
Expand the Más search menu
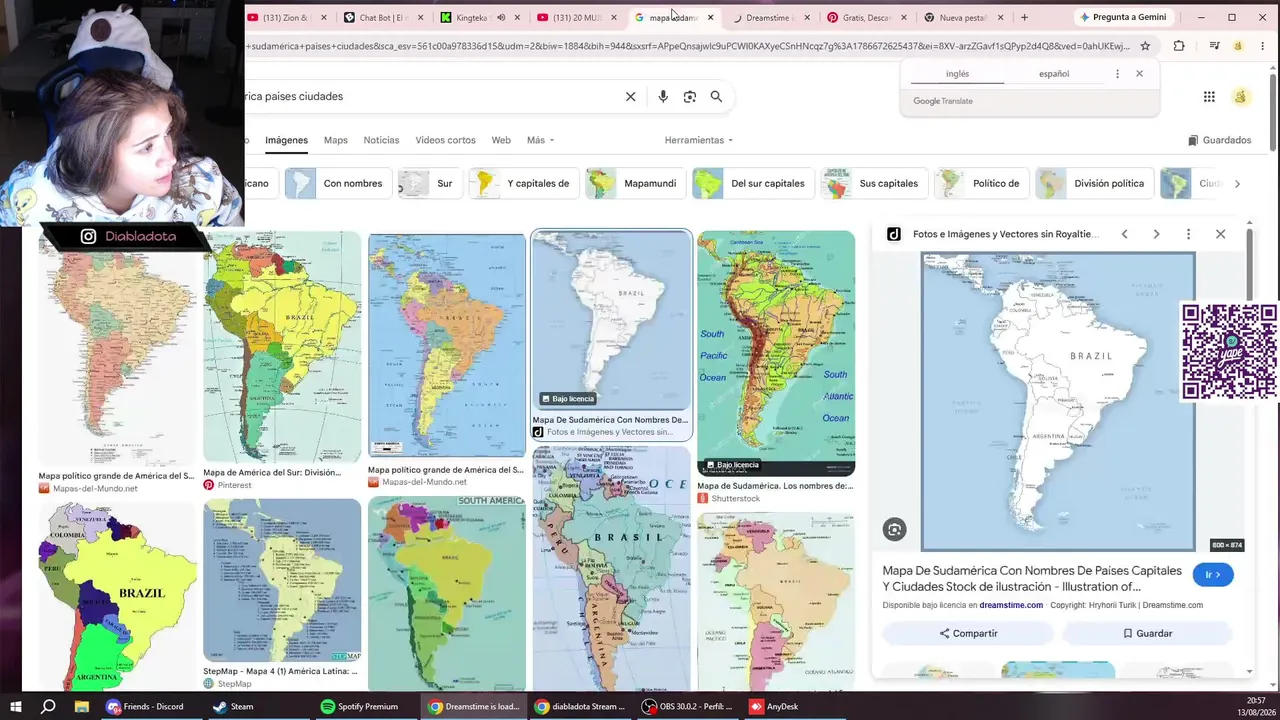coord(540,140)
